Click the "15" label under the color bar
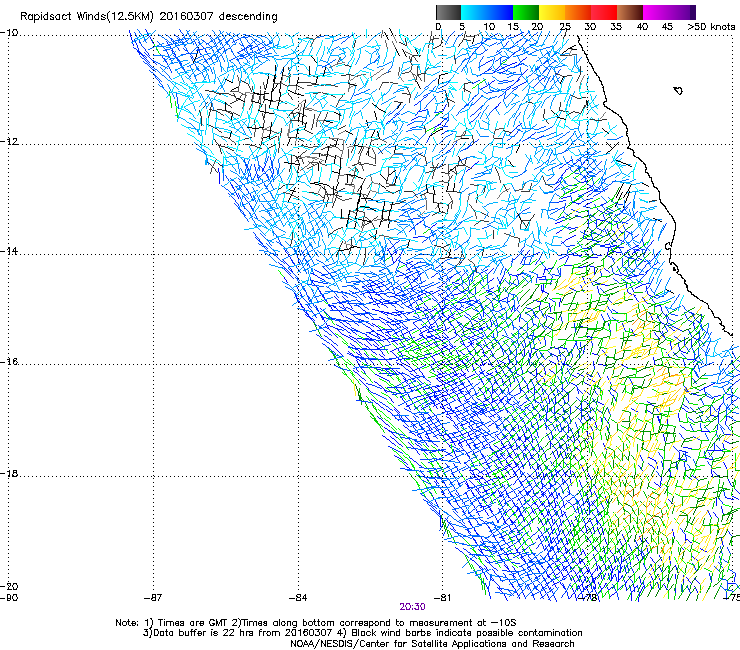This screenshot has width=740, height=650. click(513, 27)
